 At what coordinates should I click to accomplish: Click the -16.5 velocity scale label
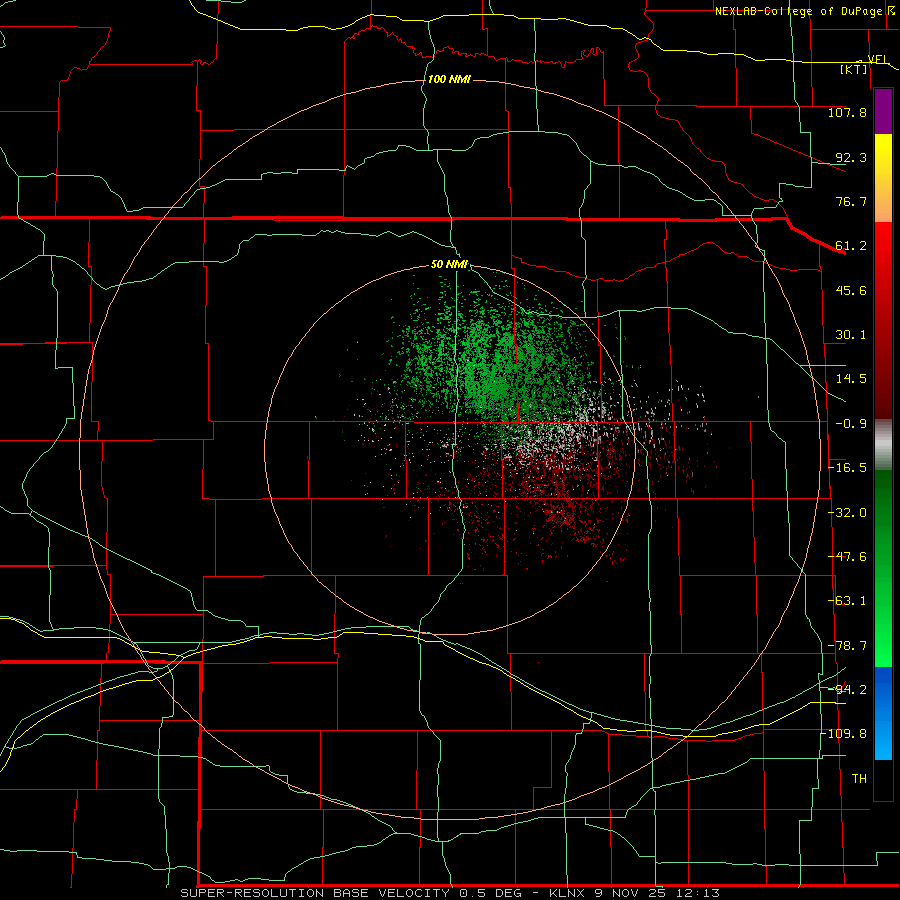[x=847, y=468]
